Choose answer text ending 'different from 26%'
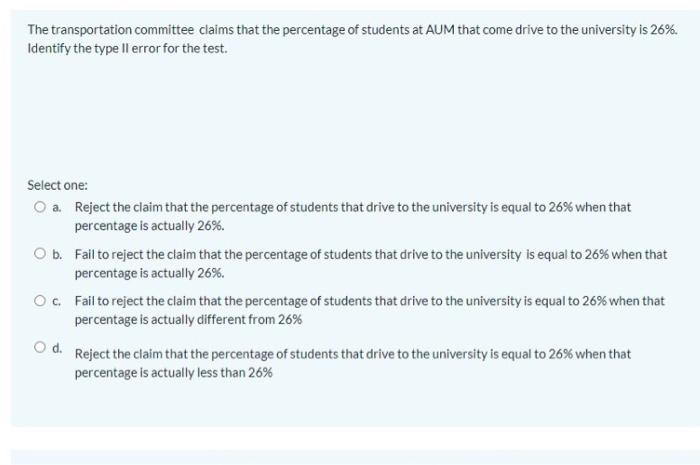 point(370,310)
